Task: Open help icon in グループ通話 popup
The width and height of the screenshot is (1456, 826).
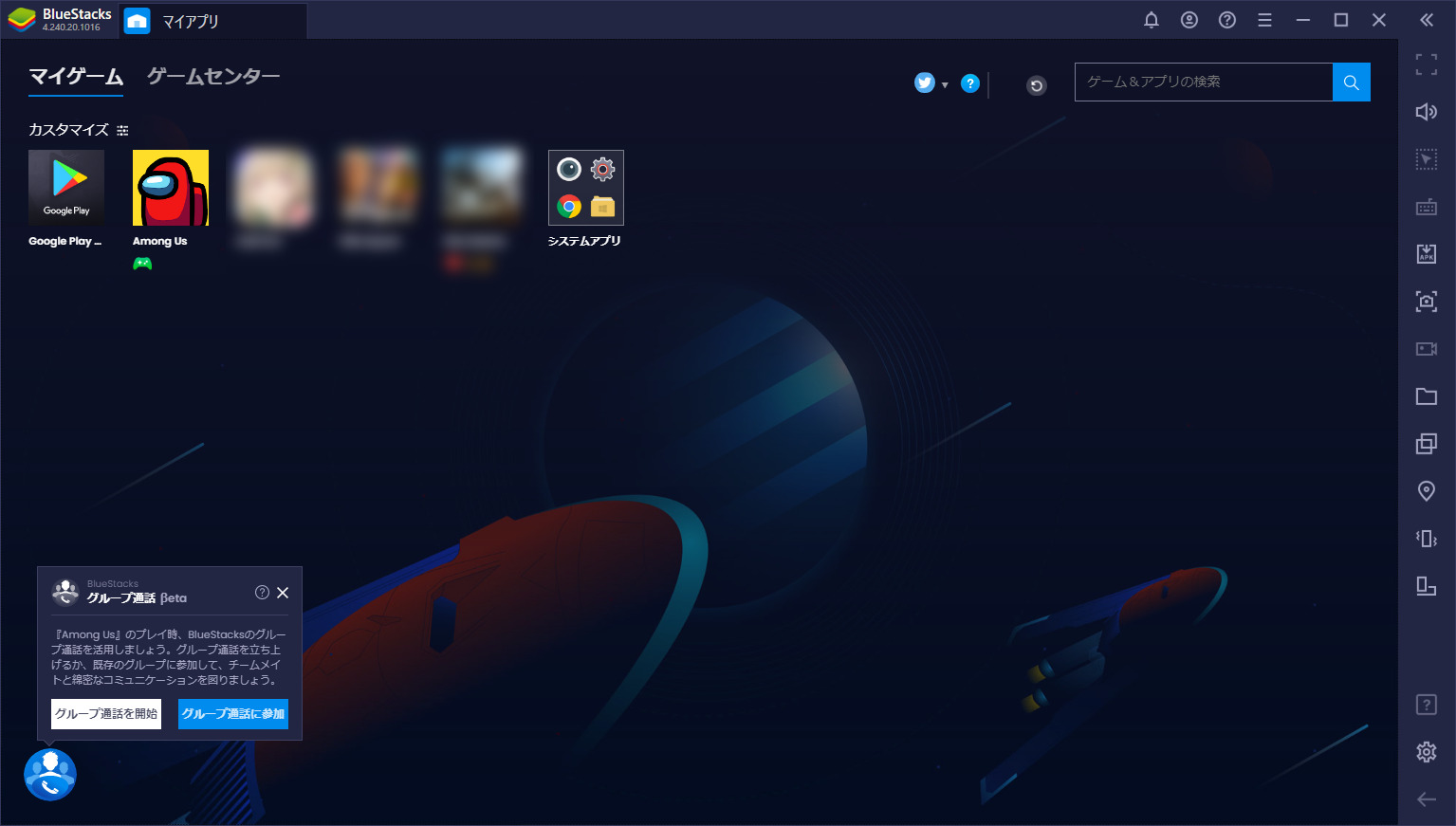Action: point(262,592)
